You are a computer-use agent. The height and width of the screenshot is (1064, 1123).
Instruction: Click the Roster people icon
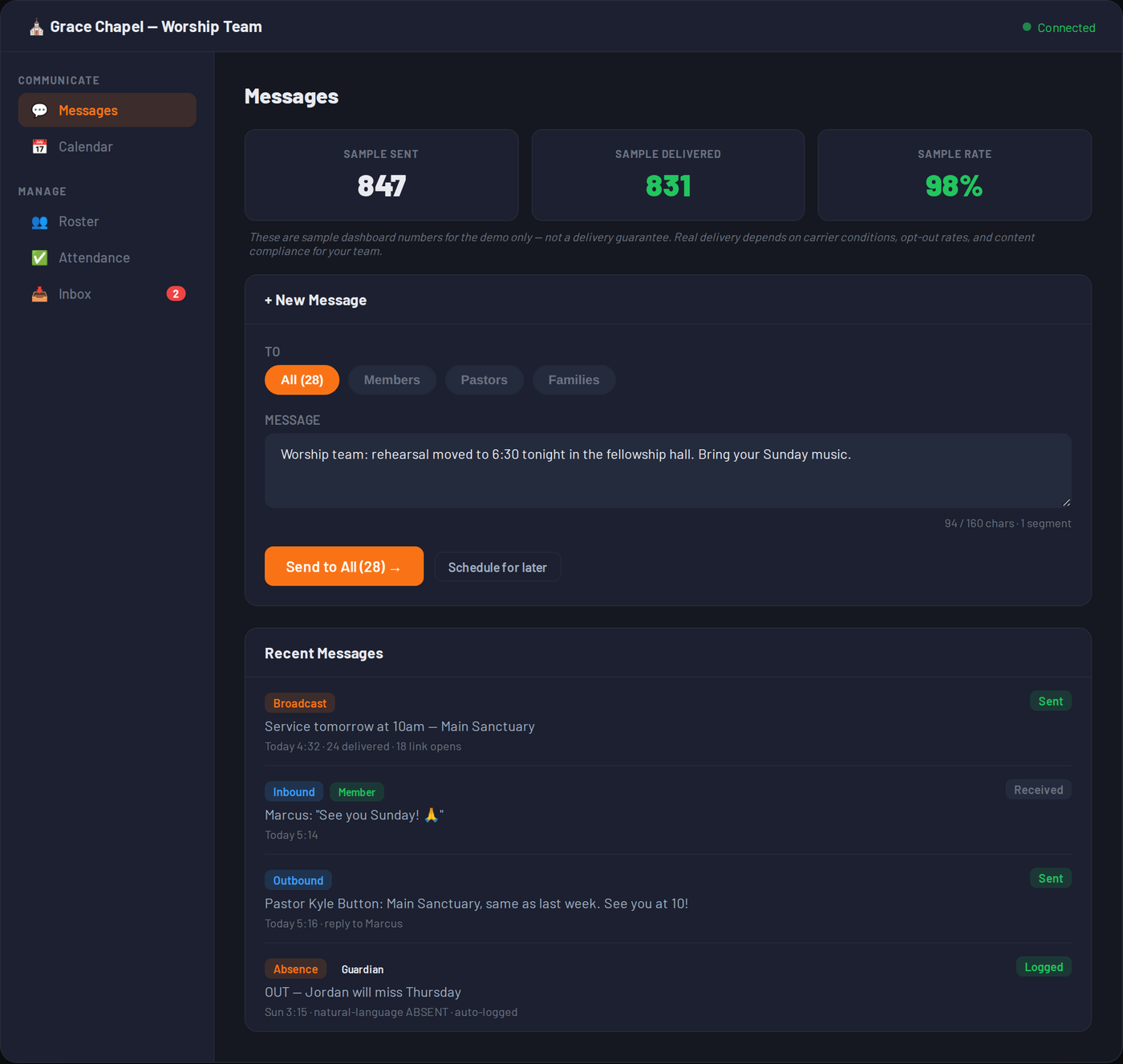[x=39, y=221]
